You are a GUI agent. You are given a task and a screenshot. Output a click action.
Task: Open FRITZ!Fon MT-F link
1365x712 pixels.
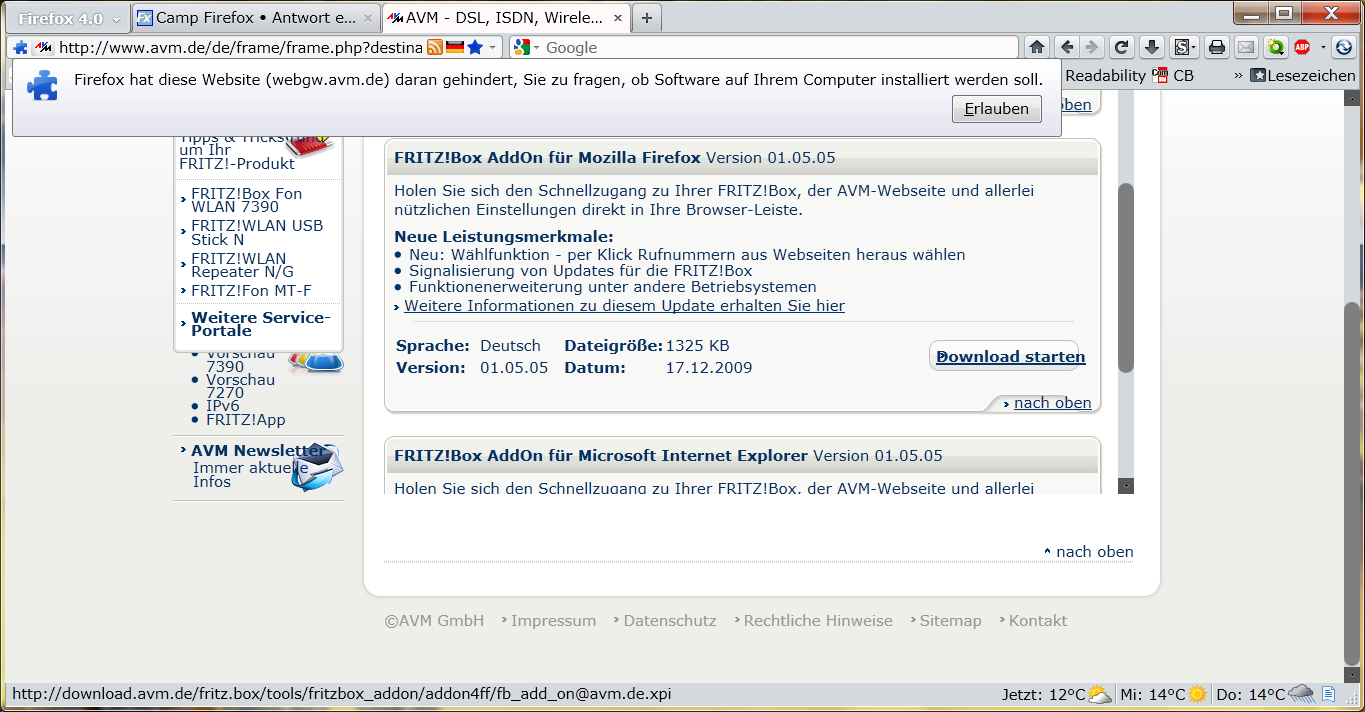coord(251,291)
